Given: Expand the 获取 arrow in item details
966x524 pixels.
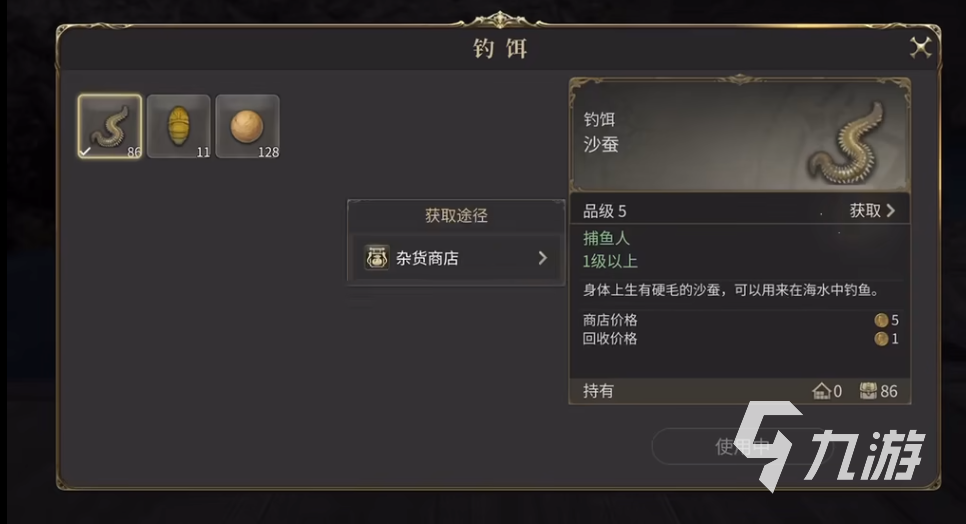Looking at the screenshot, I should tap(890, 211).
